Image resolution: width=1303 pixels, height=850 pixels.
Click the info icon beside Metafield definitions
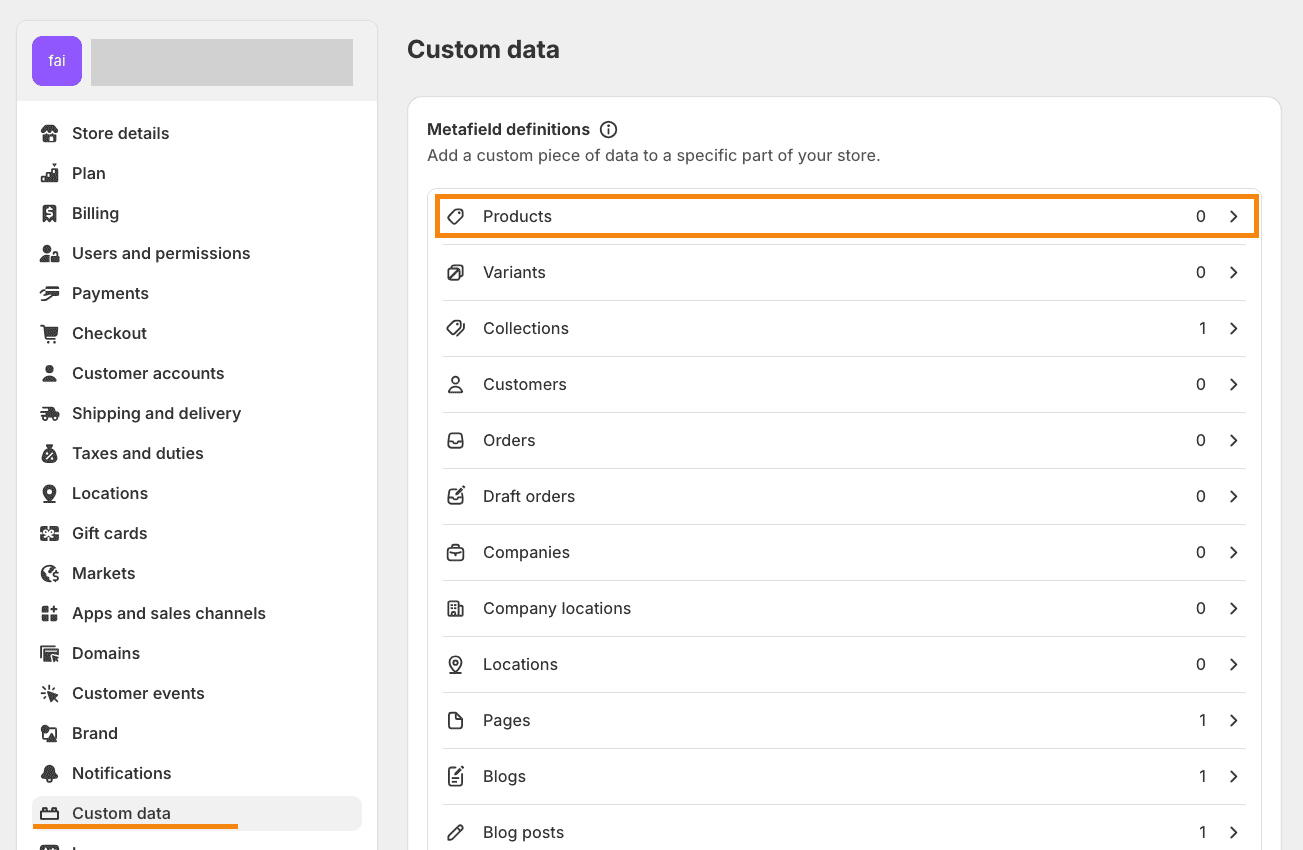tap(608, 129)
